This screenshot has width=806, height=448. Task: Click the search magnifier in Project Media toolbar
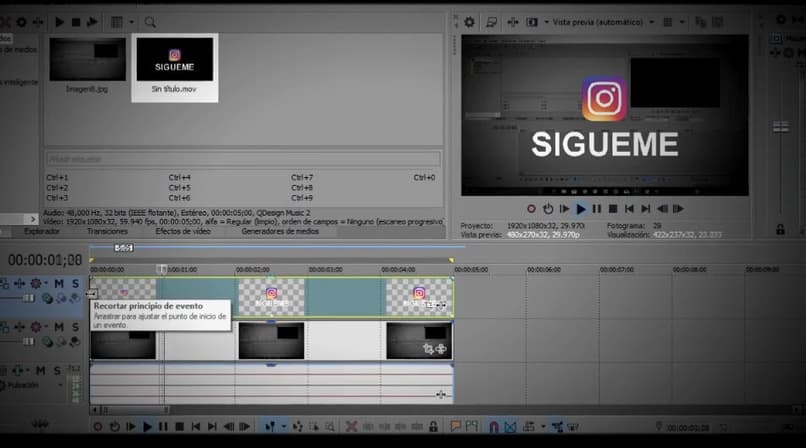click(x=150, y=22)
